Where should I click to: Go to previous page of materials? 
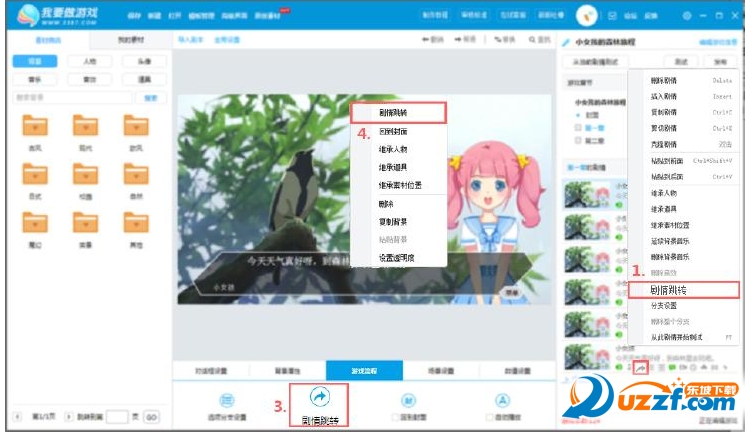coord(18,417)
